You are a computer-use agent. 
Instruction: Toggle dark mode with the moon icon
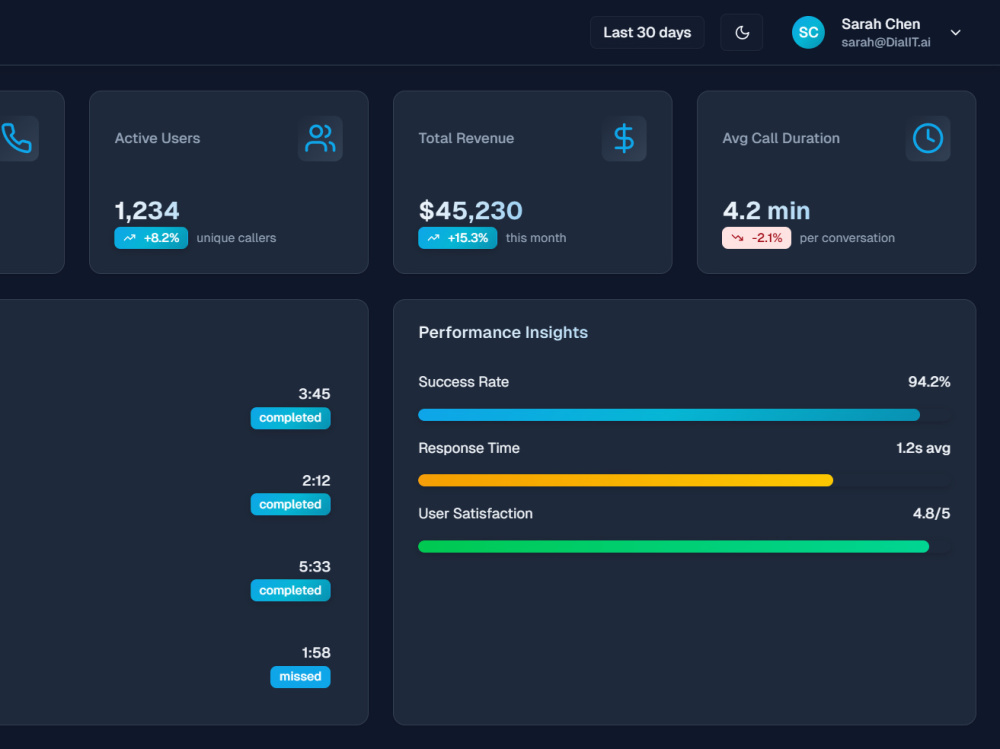[742, 33]
